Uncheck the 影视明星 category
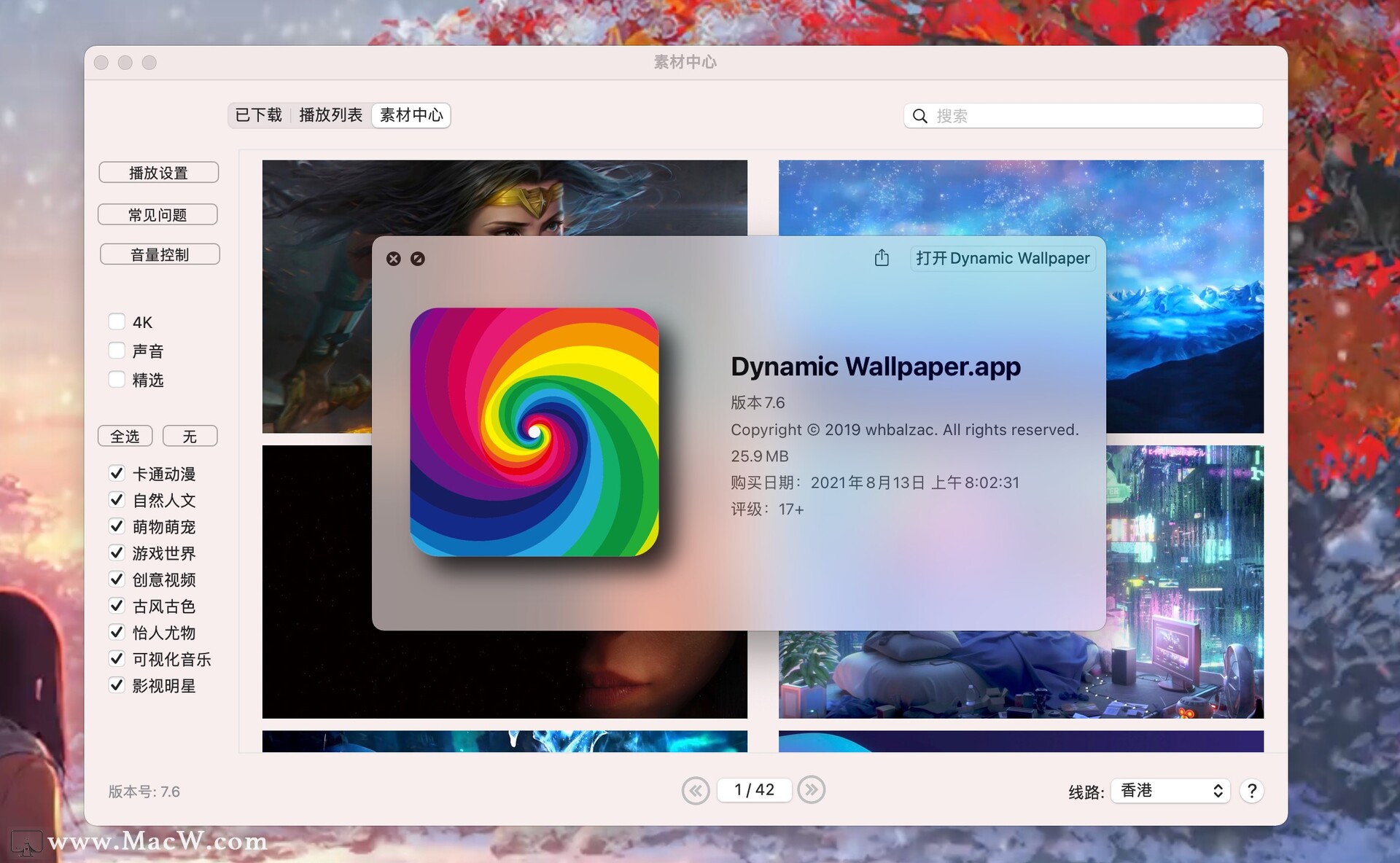This screenshot has height=863, width=1400. pyautogui.click(x=117, y=685)
